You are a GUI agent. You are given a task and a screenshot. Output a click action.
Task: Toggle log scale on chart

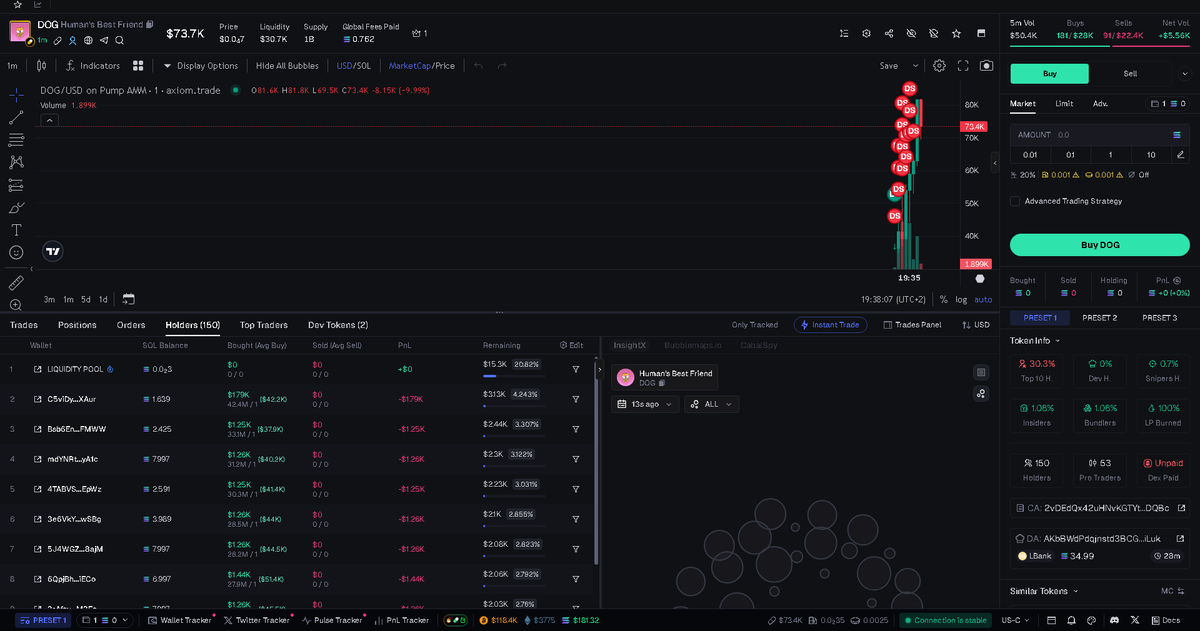pos(961,299)
